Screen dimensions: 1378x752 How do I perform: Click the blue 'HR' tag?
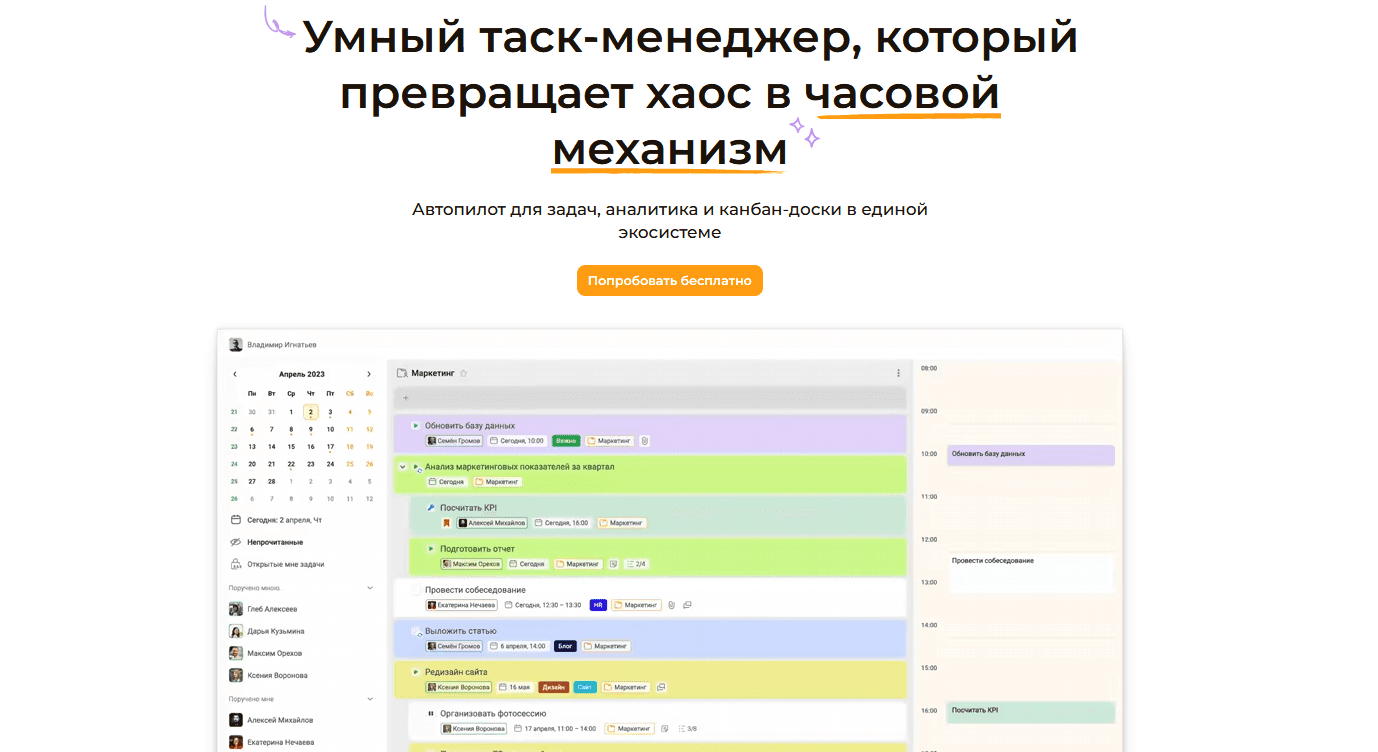(x=598, y=605)
